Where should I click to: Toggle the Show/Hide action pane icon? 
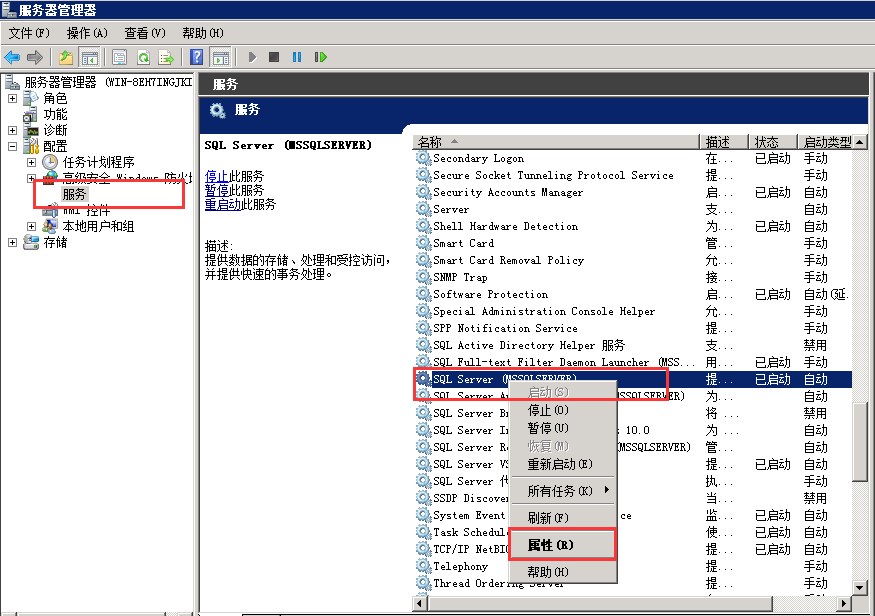pos(220,57)
